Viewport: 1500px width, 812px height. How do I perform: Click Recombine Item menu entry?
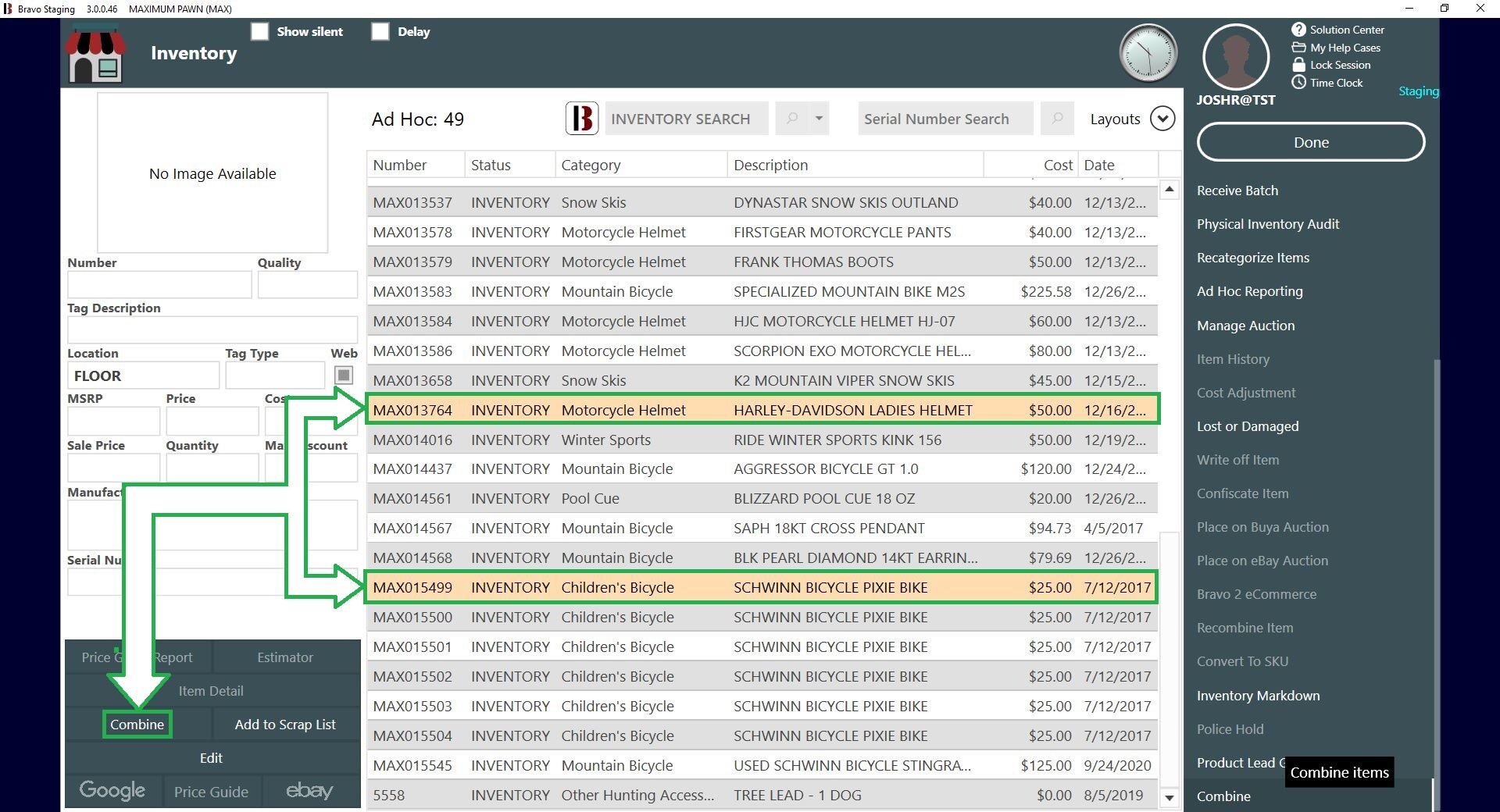coord(1245,628)
